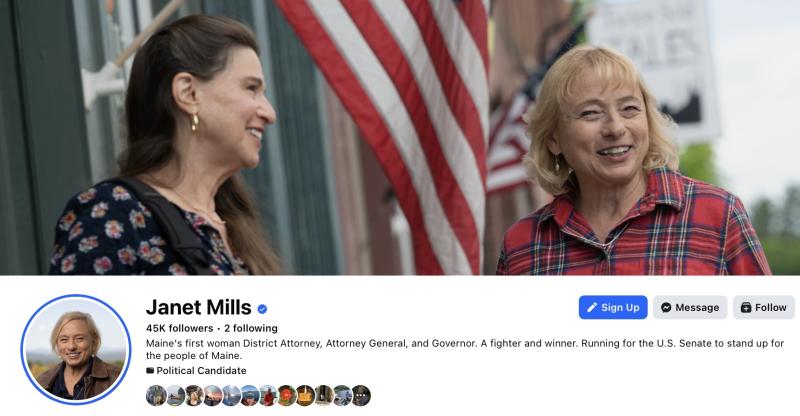Follow the Janet Mills page

(x=764, y=307)
